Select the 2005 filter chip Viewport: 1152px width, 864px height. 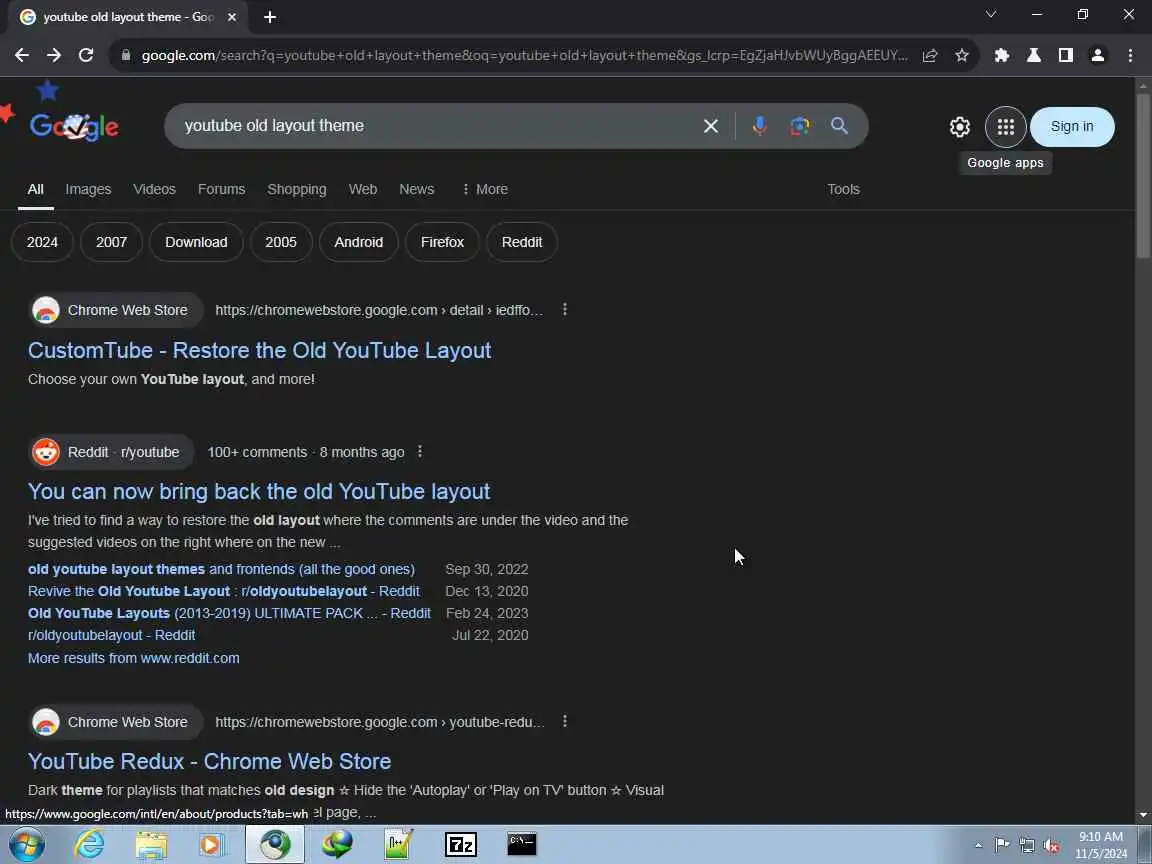point(281,242)
